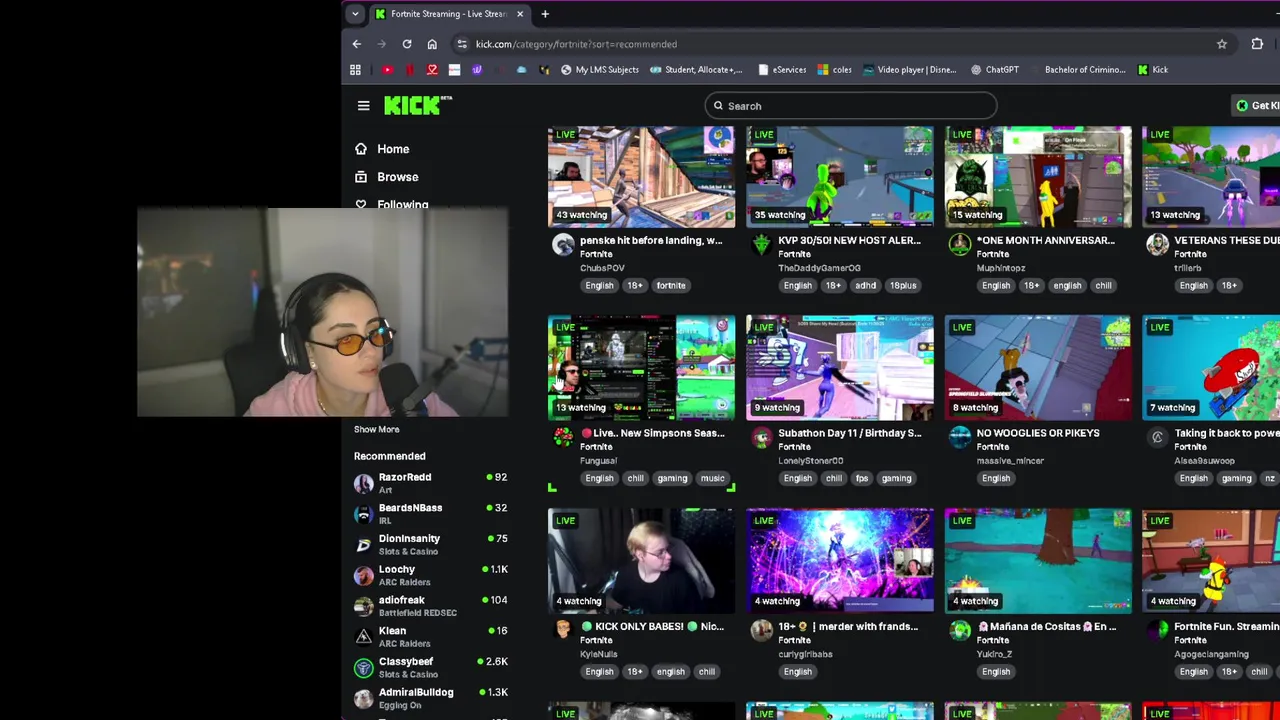Open Loochy's avatar in Recommended
The height and width of the screenshot is (720, 1280).
(x=364, y=575)
